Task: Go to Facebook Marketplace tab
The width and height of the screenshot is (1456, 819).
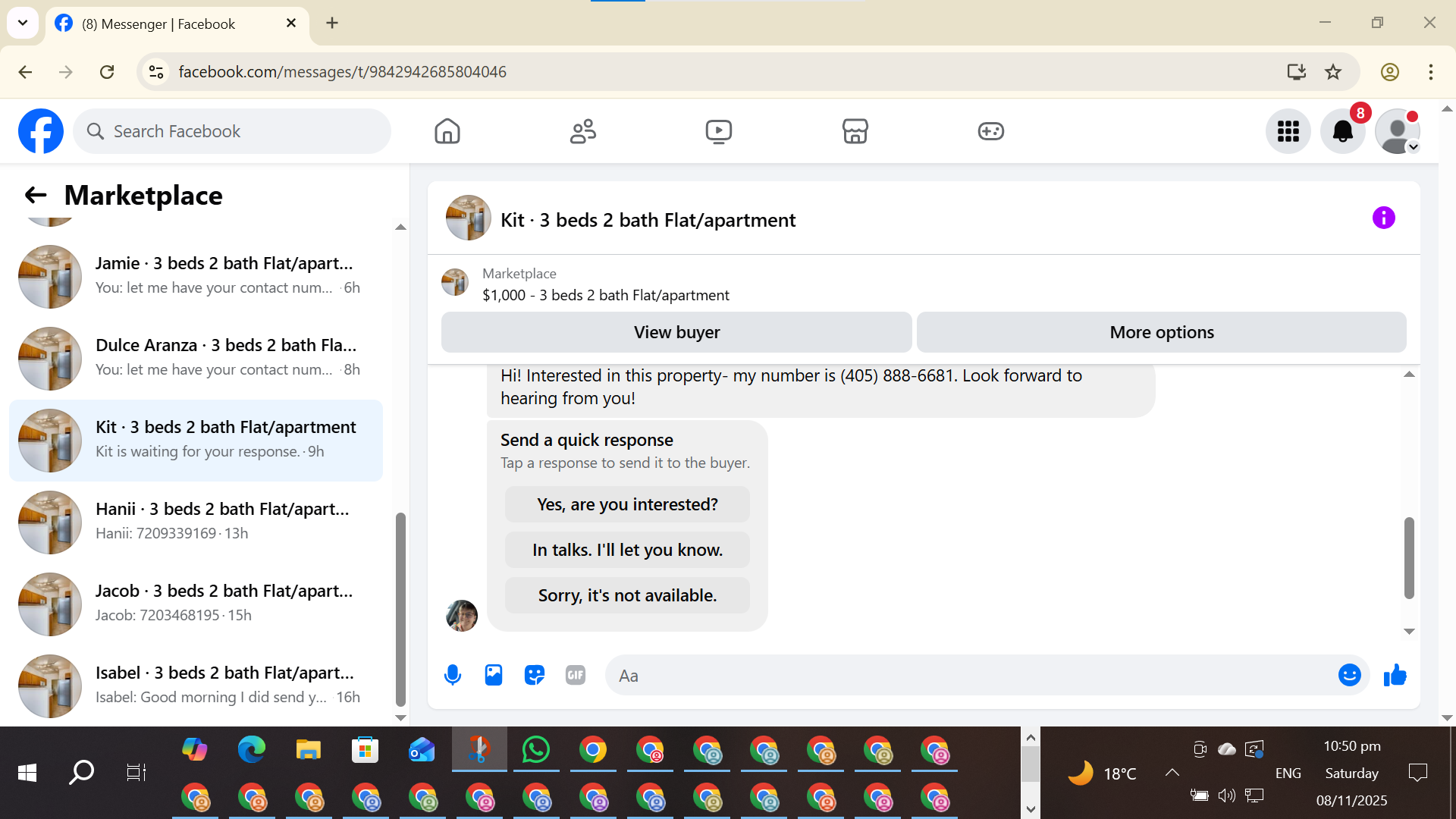Action: (x=855, y=132)
